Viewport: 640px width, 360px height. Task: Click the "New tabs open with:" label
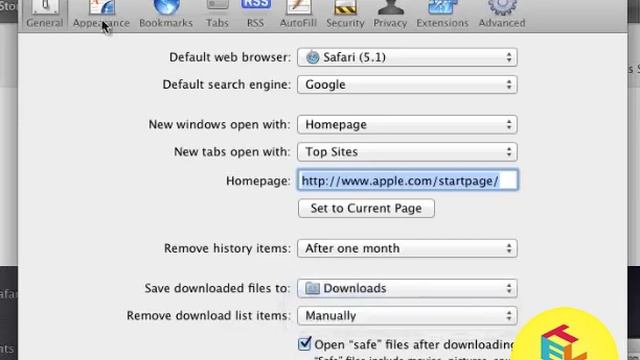(232, 152)
